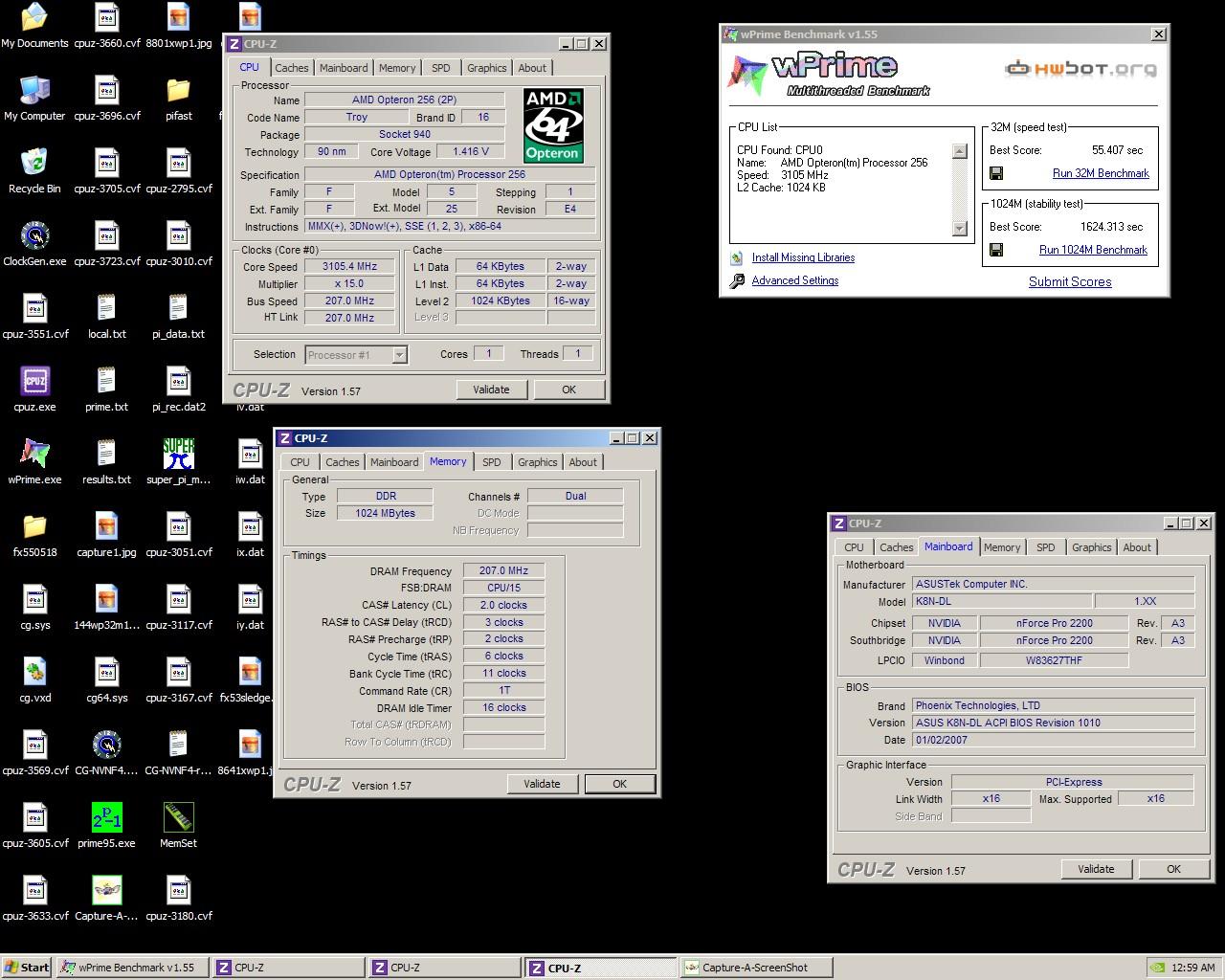Screen dimensions: 1225x980
Task: Click the save icon beside 32M Best Score
Action: pos(996,173)
